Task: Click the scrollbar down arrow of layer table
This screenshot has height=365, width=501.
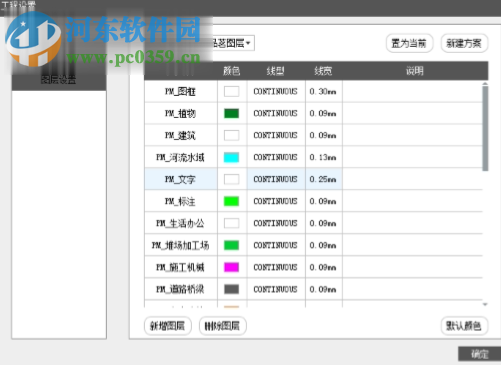Action: tap(485, 304)
